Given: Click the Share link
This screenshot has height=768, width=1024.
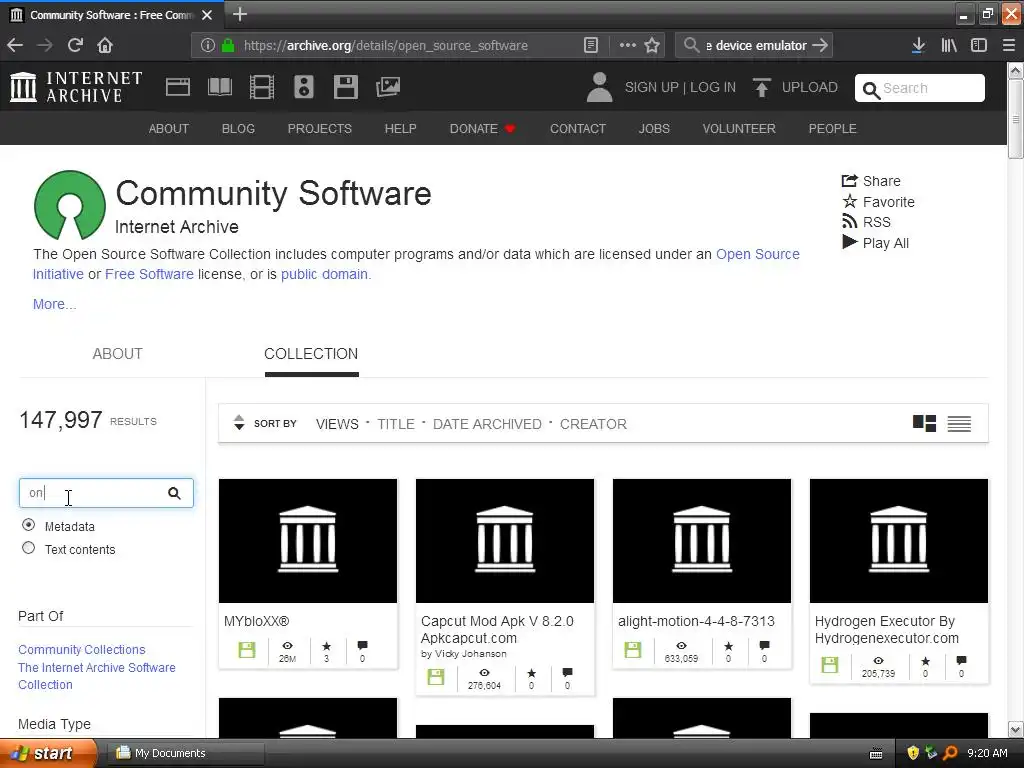Looking at the screenshot, I should point(871,181).
